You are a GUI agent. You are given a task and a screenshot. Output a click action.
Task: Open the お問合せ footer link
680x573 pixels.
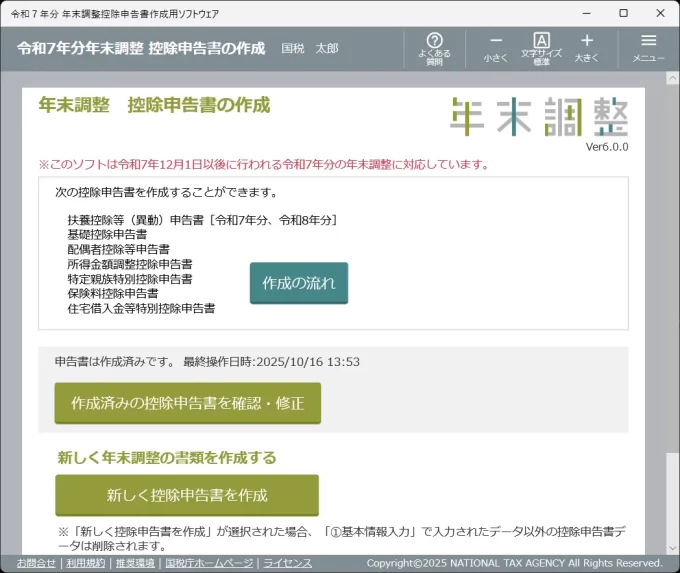36,563
